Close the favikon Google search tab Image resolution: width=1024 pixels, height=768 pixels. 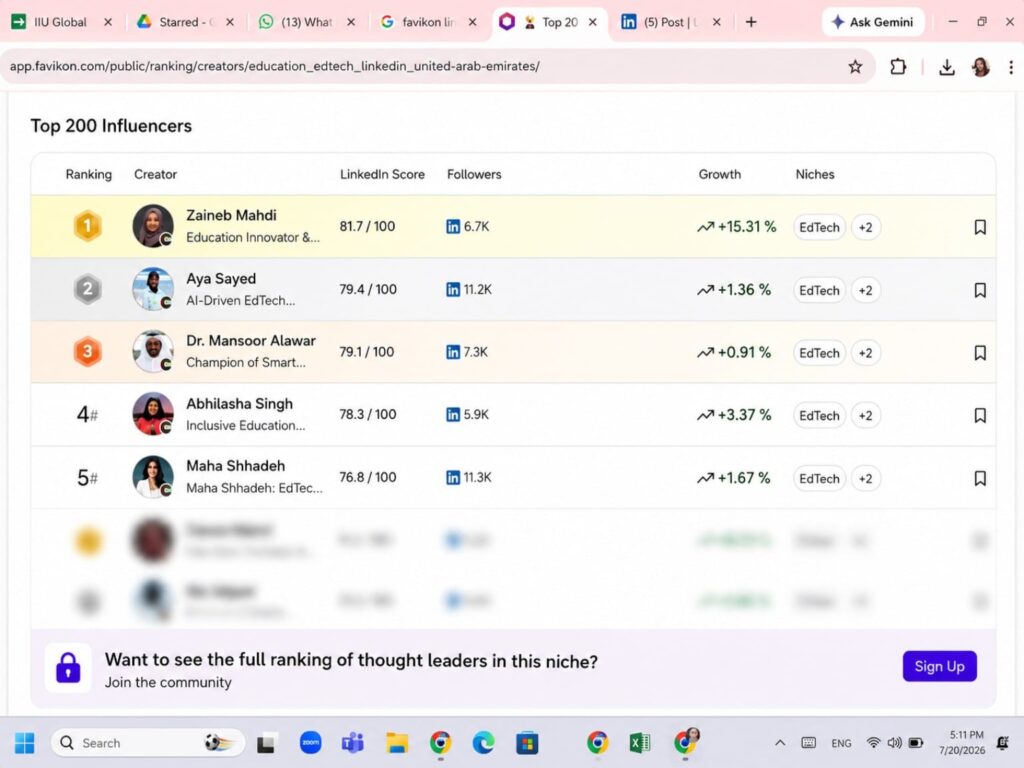(x=472, y=22)
